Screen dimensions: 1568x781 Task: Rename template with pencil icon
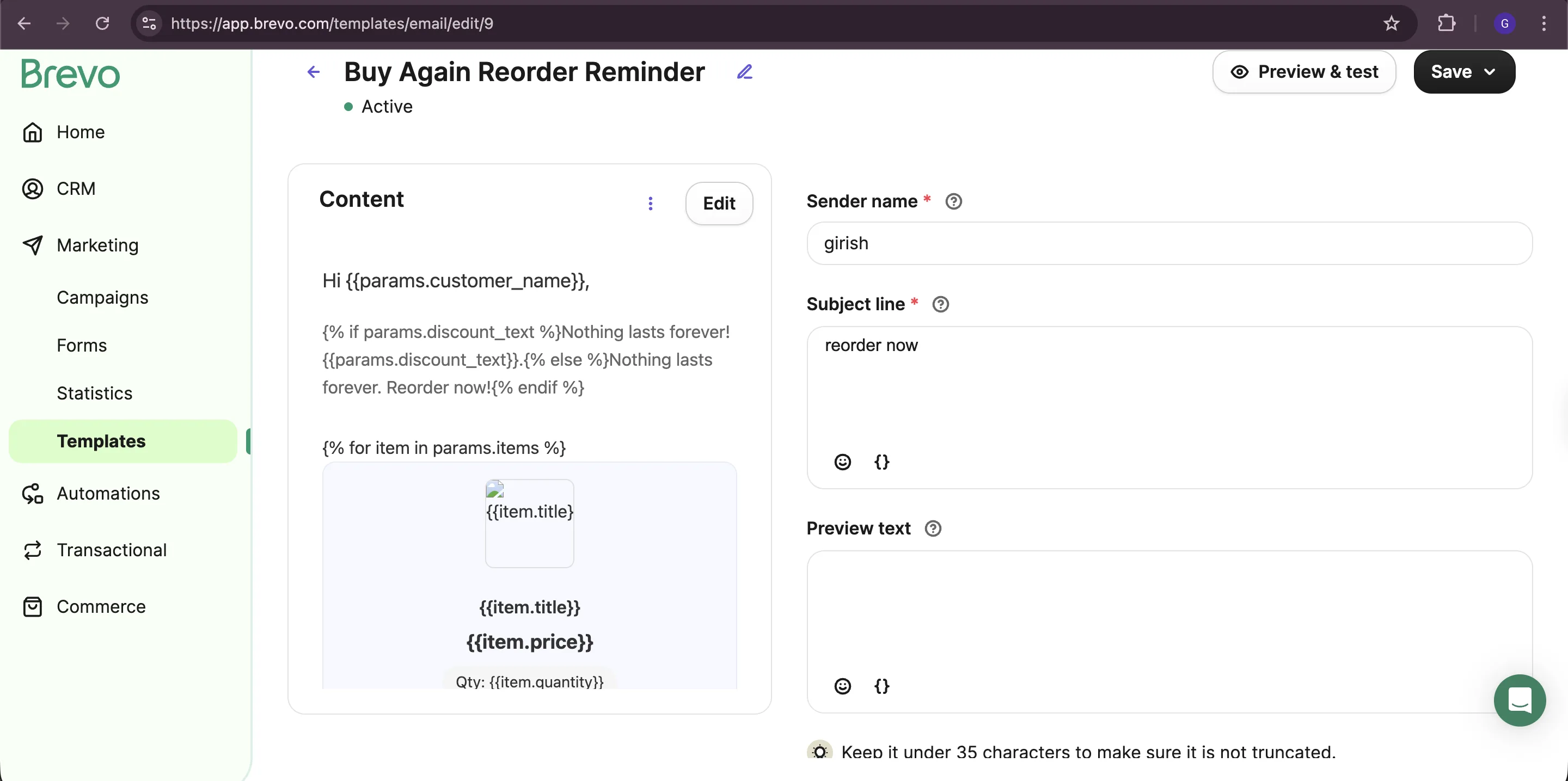(x=744, y=72)
